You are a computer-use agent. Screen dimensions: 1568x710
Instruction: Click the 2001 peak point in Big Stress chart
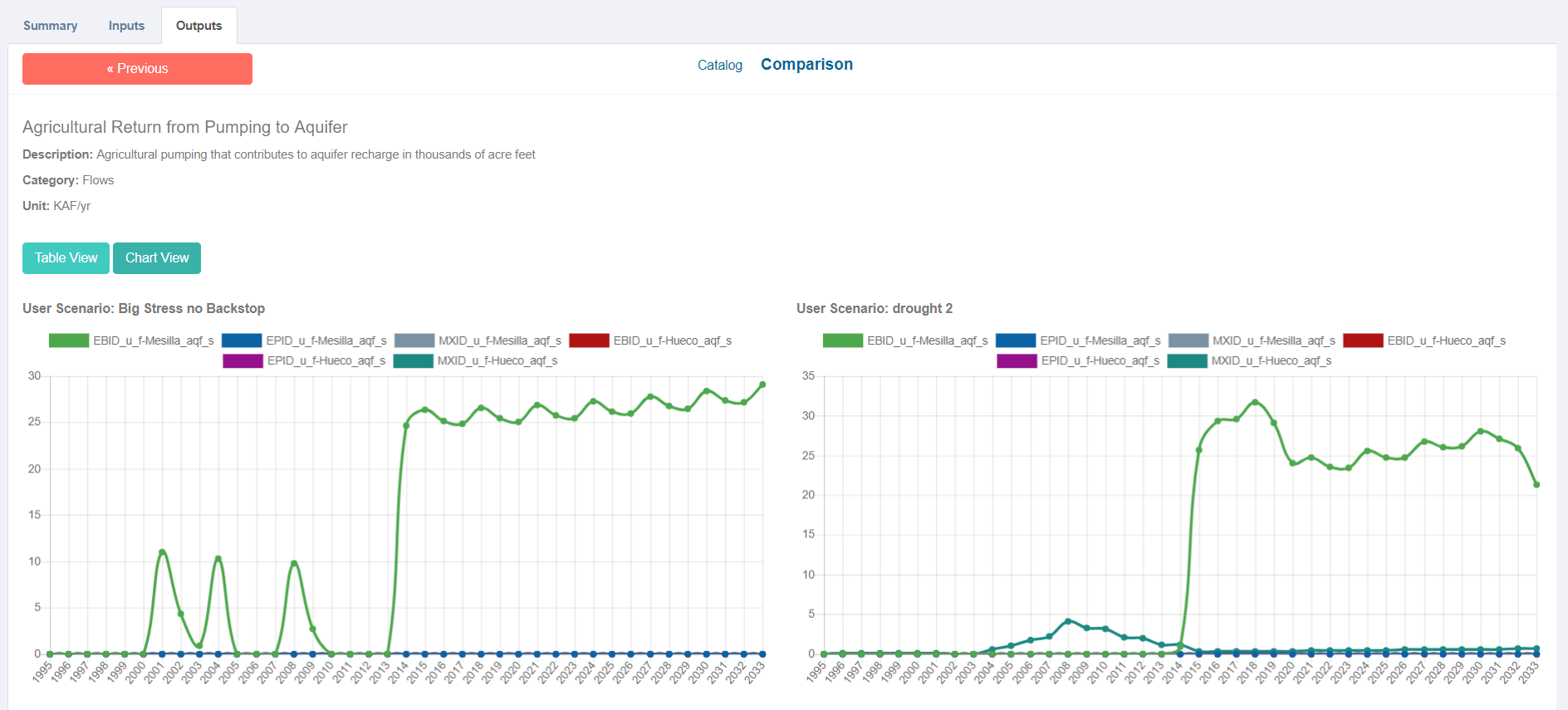point(162,552)
